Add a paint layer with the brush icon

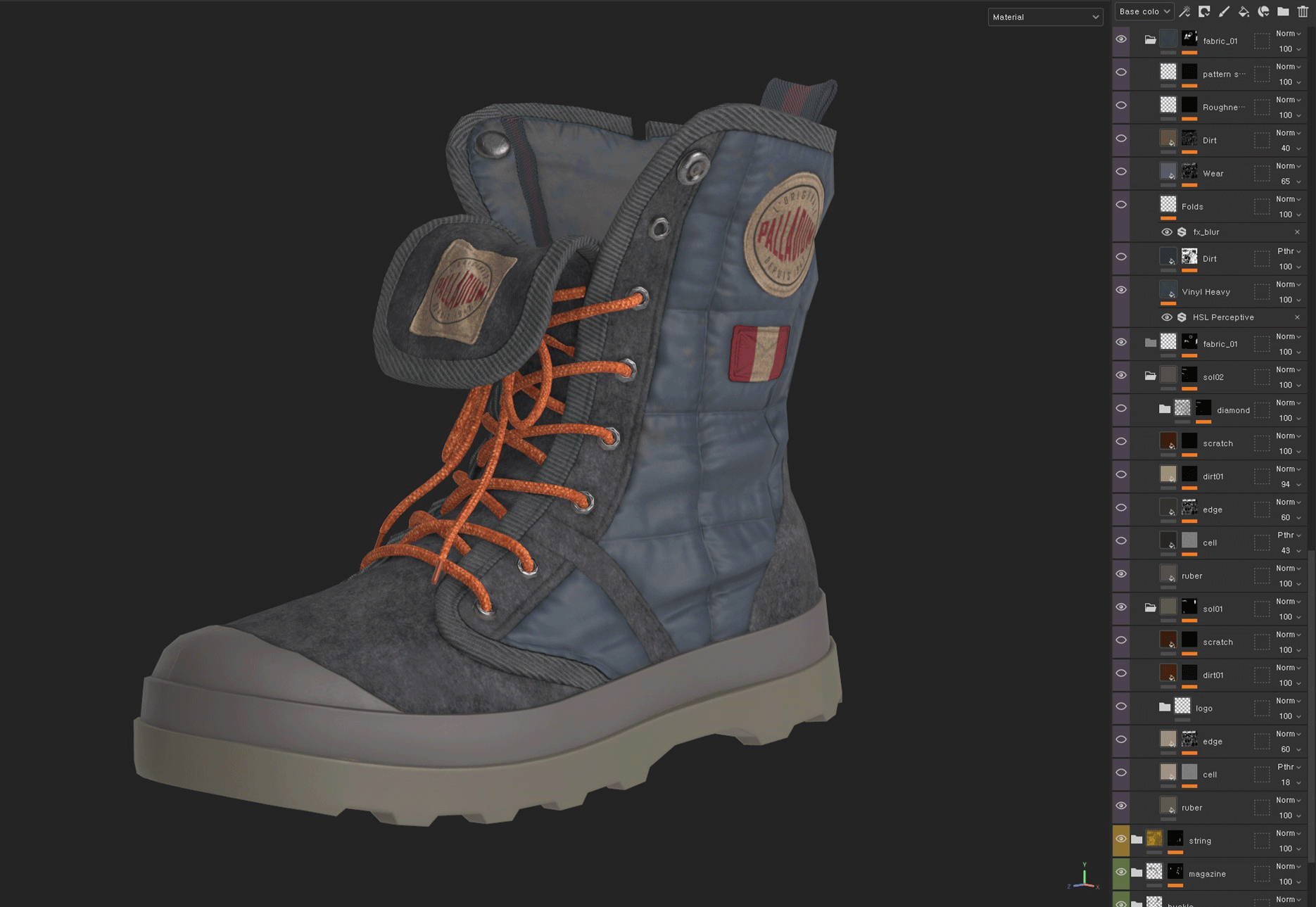point(1225,11)
